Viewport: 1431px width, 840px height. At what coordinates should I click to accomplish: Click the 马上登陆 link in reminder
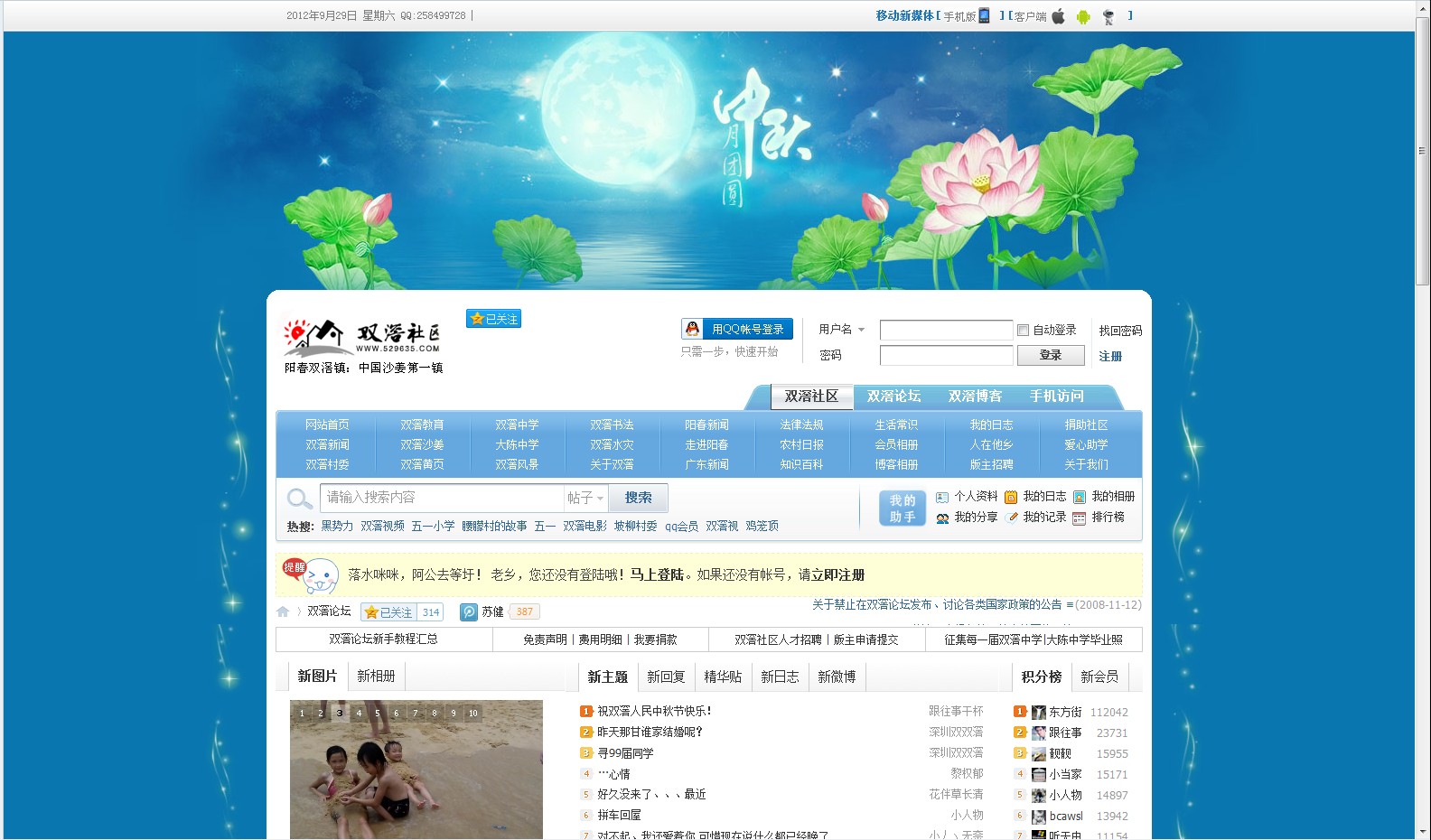click(657, 574)
